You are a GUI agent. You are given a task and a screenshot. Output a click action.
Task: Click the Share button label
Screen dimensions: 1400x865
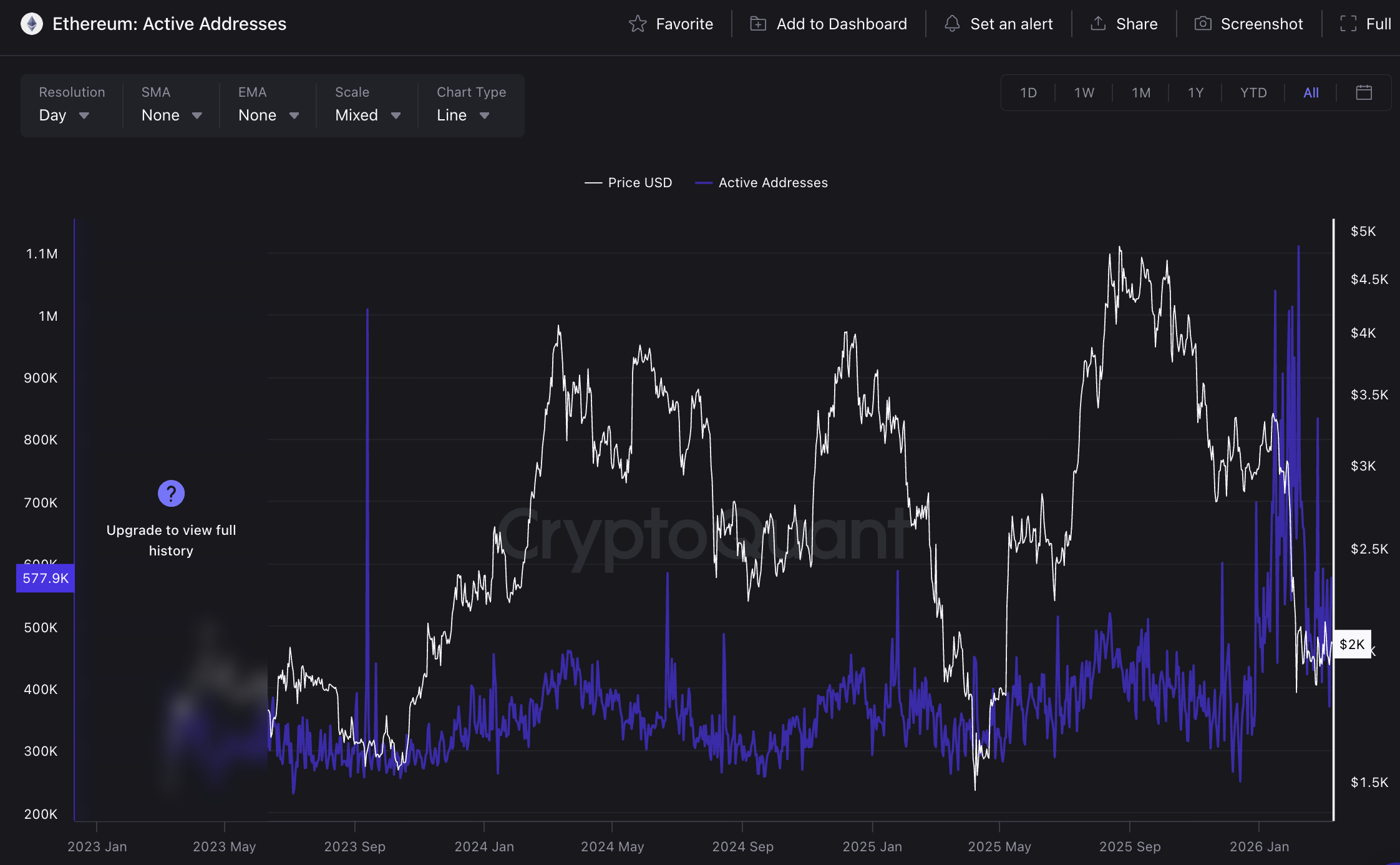tap(1137, 24)
